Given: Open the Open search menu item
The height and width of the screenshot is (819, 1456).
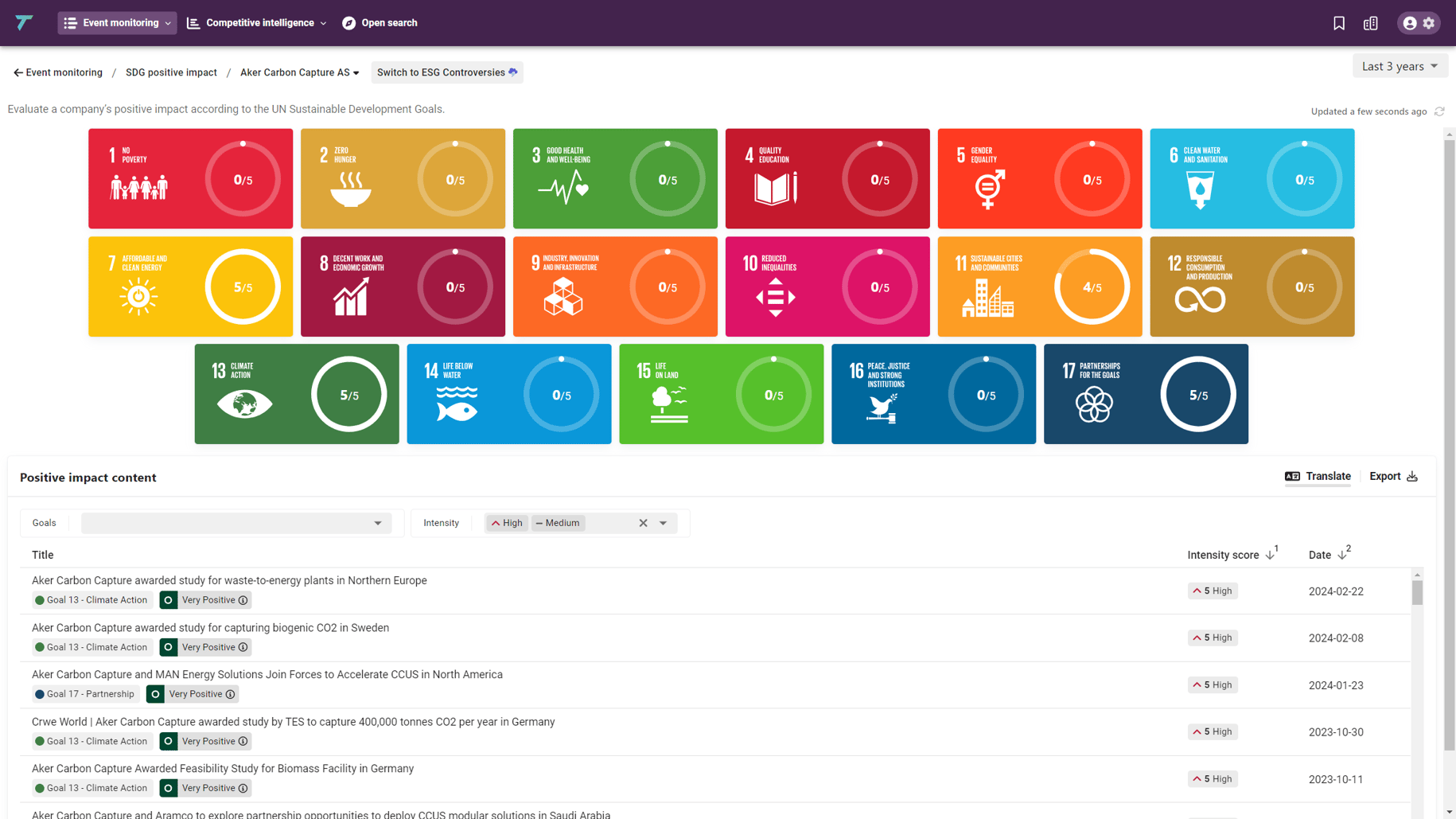Looking at the screenshot, I should [380, 23].
